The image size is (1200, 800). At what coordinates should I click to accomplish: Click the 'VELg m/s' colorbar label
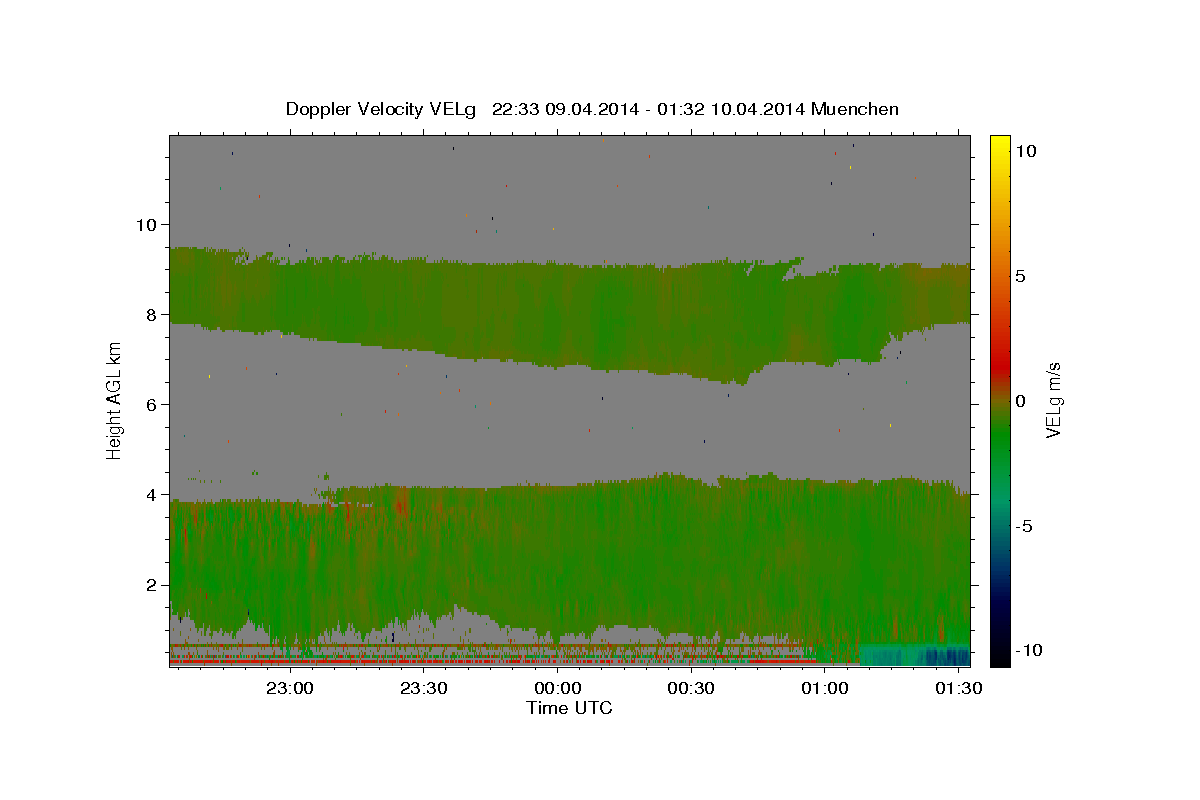pos(1054,401)
